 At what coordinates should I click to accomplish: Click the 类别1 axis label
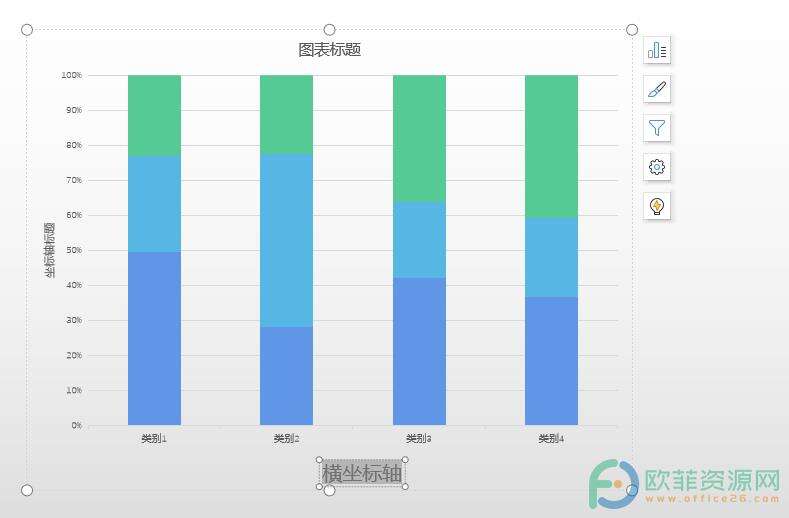click(154, 438)
